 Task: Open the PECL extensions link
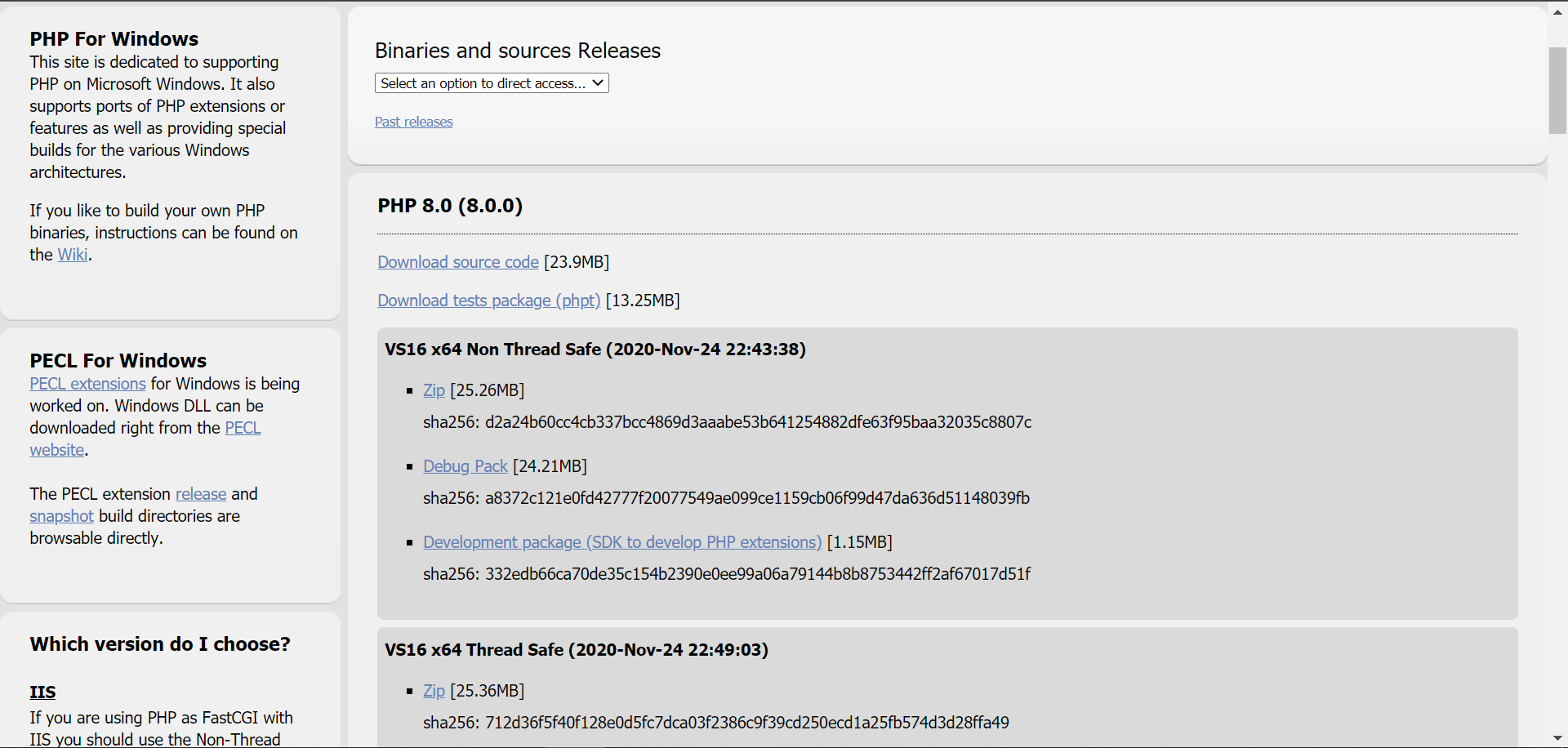87,384
